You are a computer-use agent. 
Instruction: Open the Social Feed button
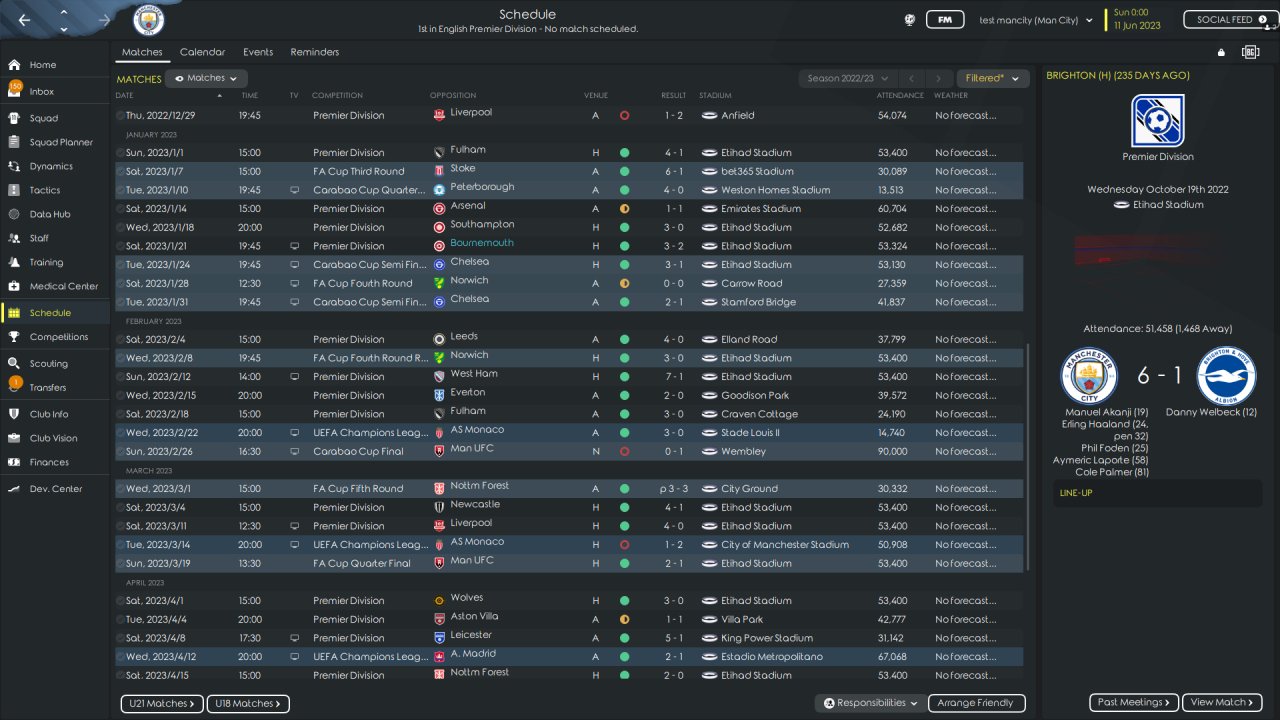1231,20
